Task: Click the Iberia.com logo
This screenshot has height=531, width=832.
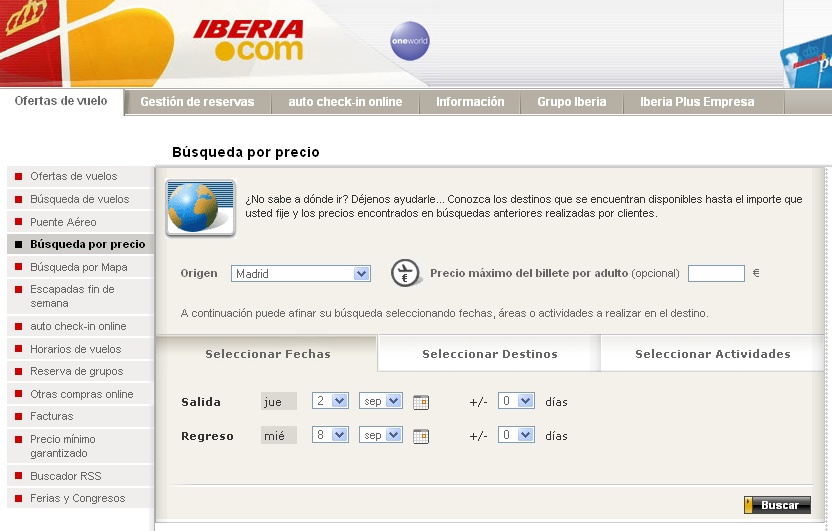Action: pyautogui.click(x=248, y=40)
